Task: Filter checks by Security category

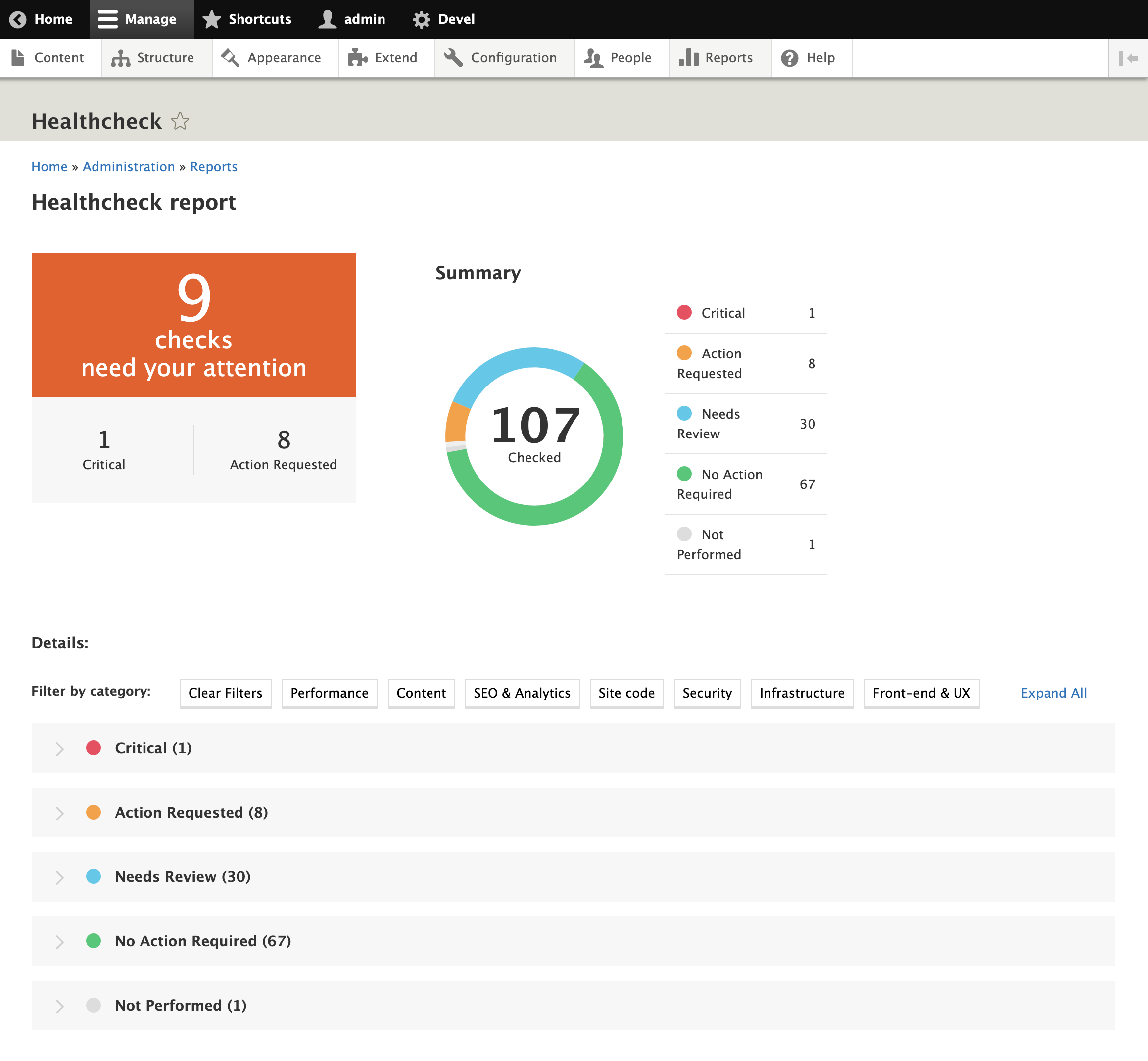Action: (707, 693)
